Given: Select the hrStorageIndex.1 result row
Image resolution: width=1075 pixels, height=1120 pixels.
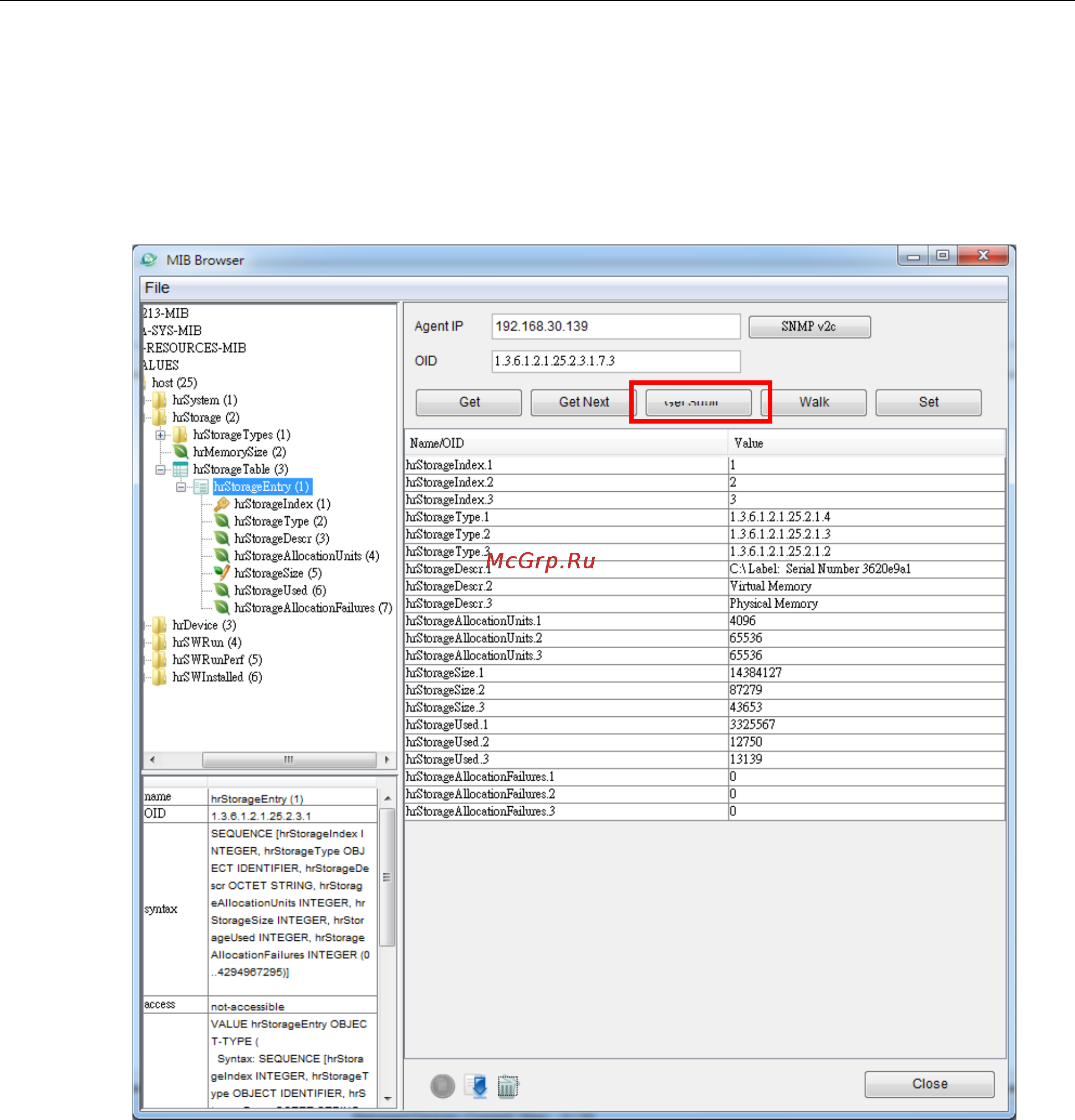Looking at the screenshot, I should pyautogui.click(x=705, y=465).
